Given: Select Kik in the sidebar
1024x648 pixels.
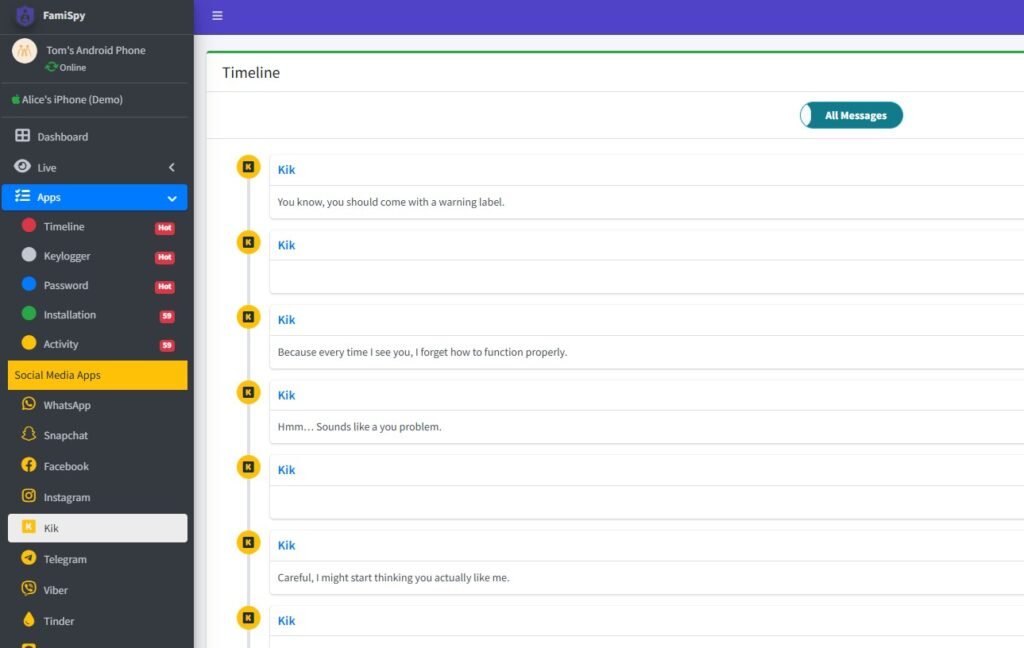Looking at the screenshot, I should (x=97, y=528).
